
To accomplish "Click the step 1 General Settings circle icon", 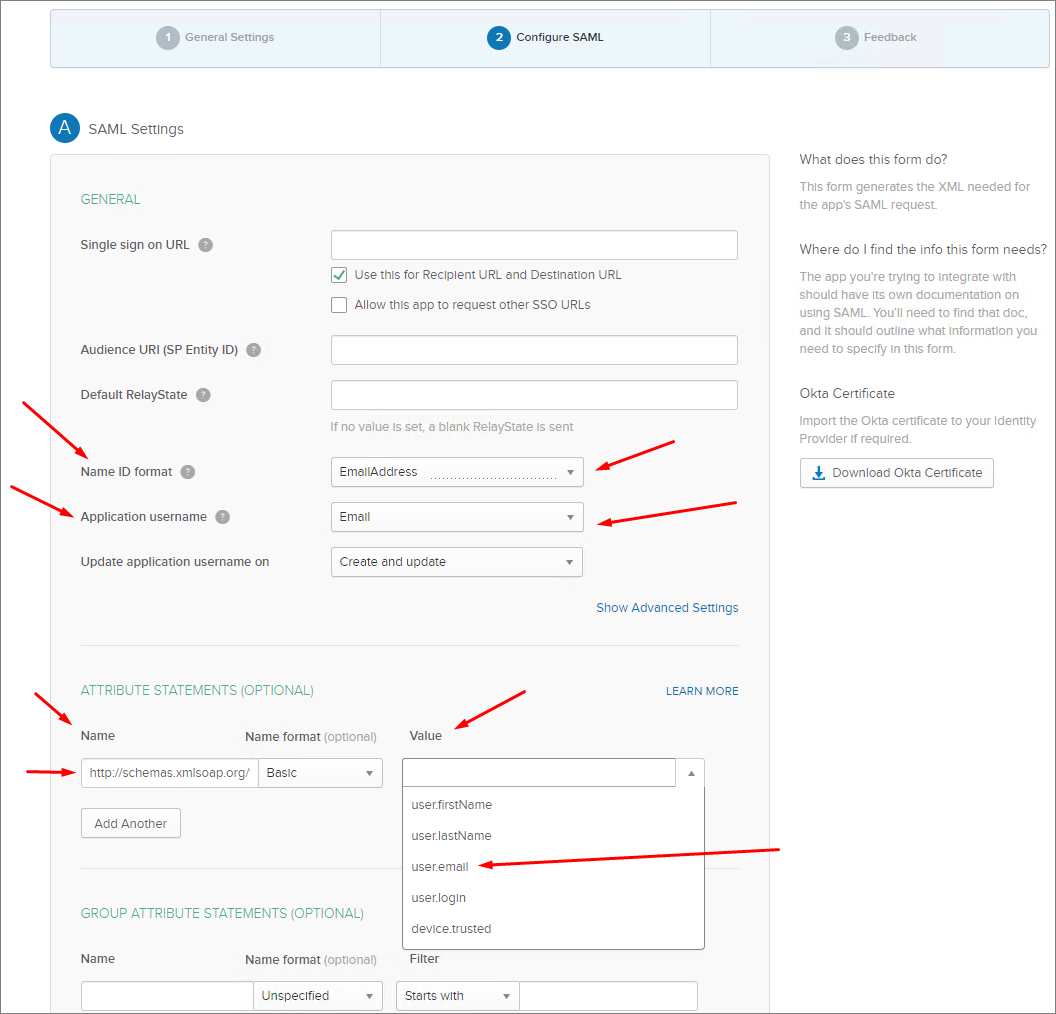I will [167, 38].
